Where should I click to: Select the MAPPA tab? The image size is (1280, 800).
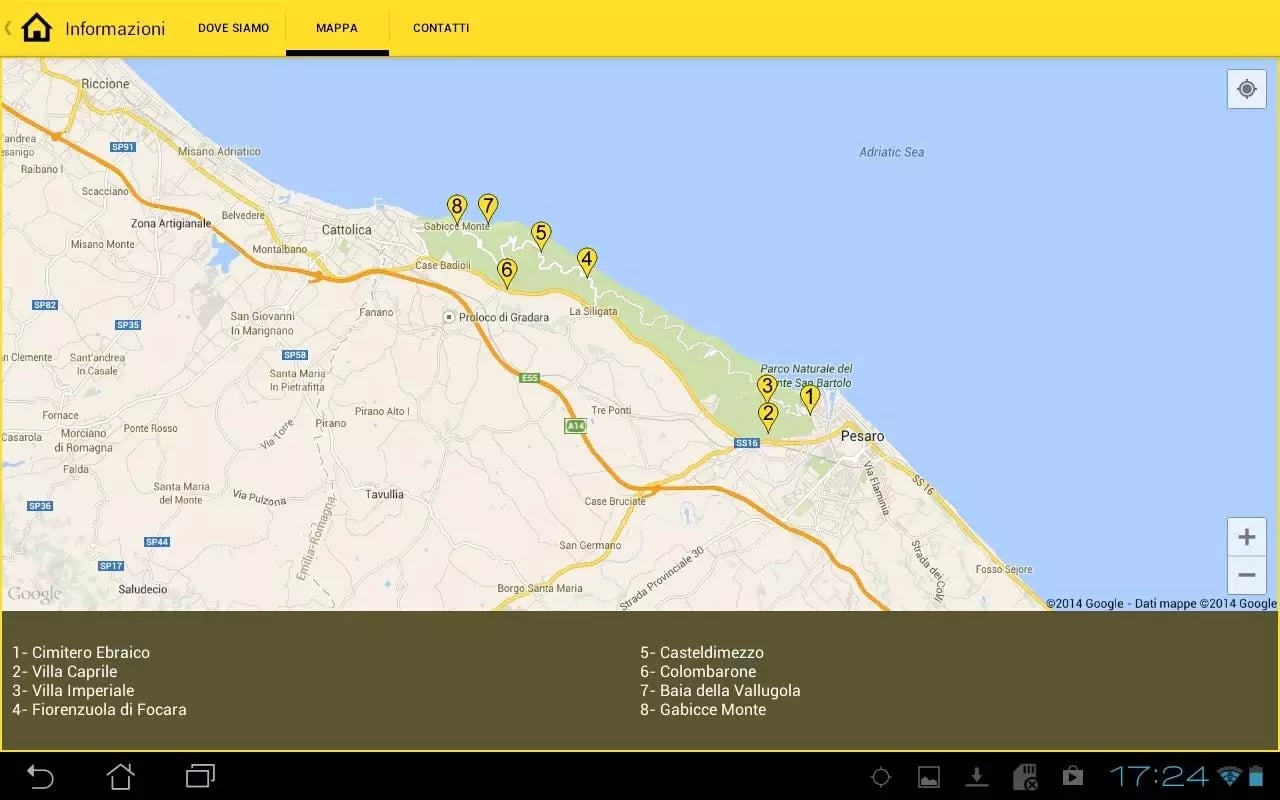(x=337, y=28)
